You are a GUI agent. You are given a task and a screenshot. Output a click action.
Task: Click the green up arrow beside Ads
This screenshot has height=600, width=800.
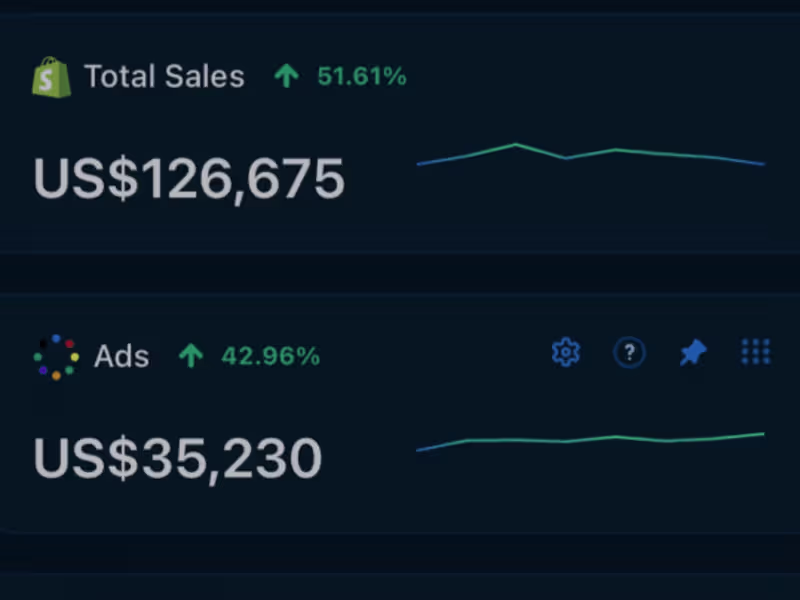(x=190, y=356)
